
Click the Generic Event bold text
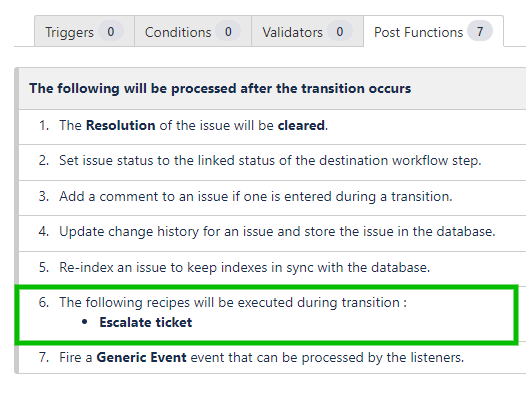(141, 357)
